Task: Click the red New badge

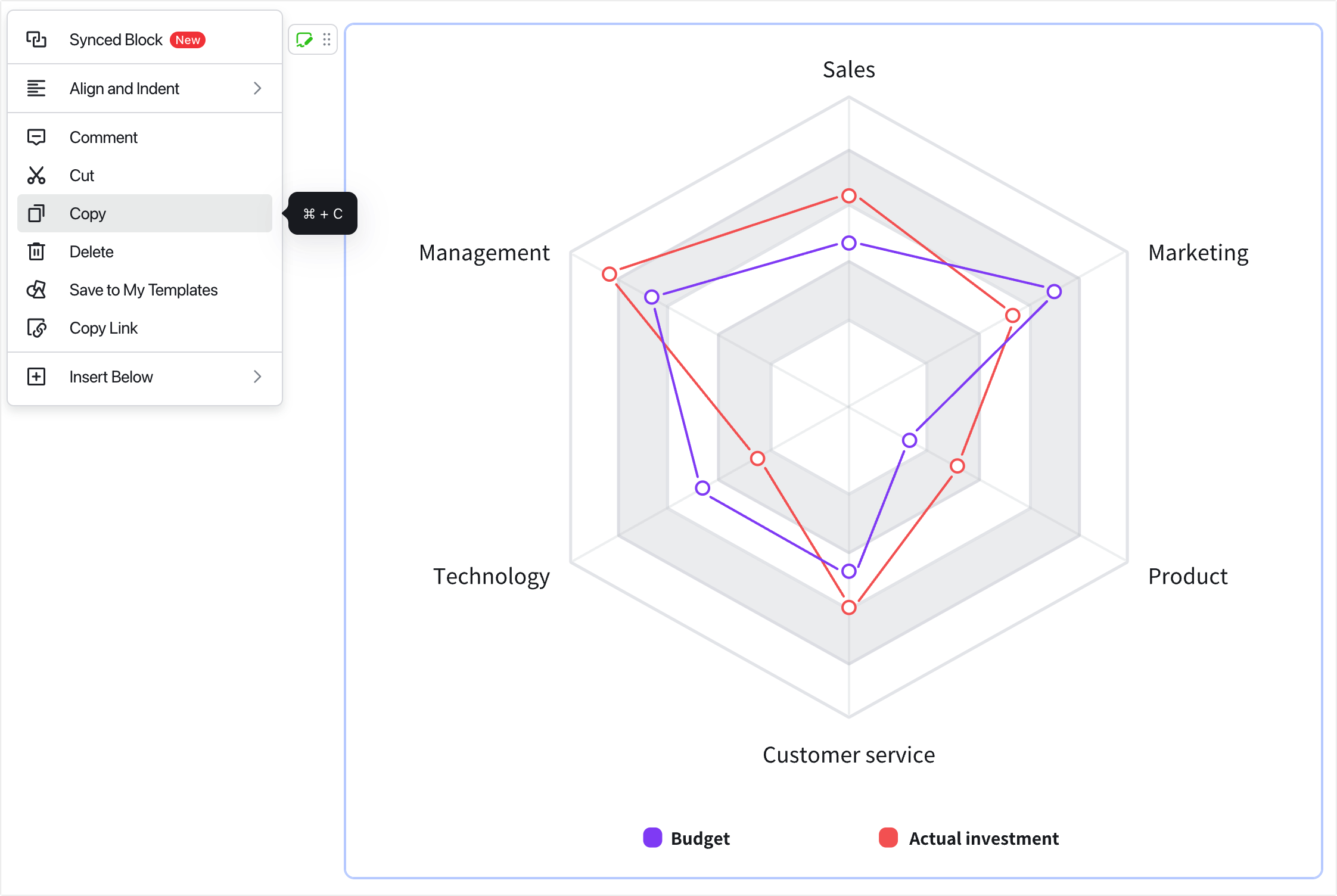Action: coord(188,40)
